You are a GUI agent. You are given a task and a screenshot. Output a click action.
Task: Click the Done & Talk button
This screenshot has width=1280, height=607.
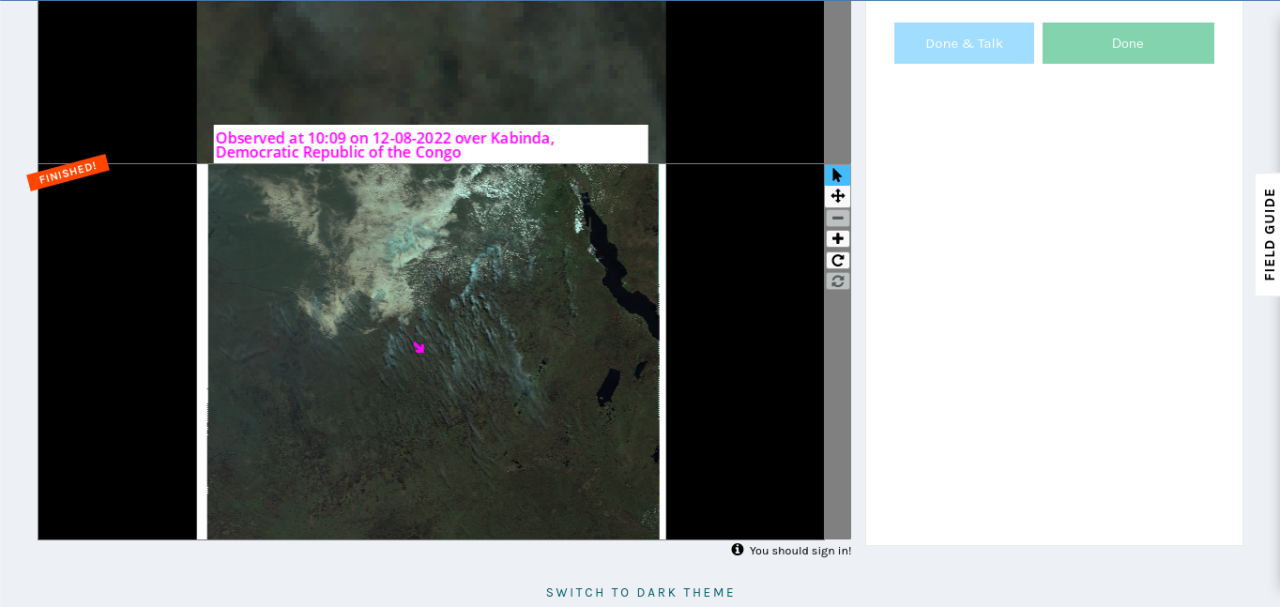tap(964, 43)
